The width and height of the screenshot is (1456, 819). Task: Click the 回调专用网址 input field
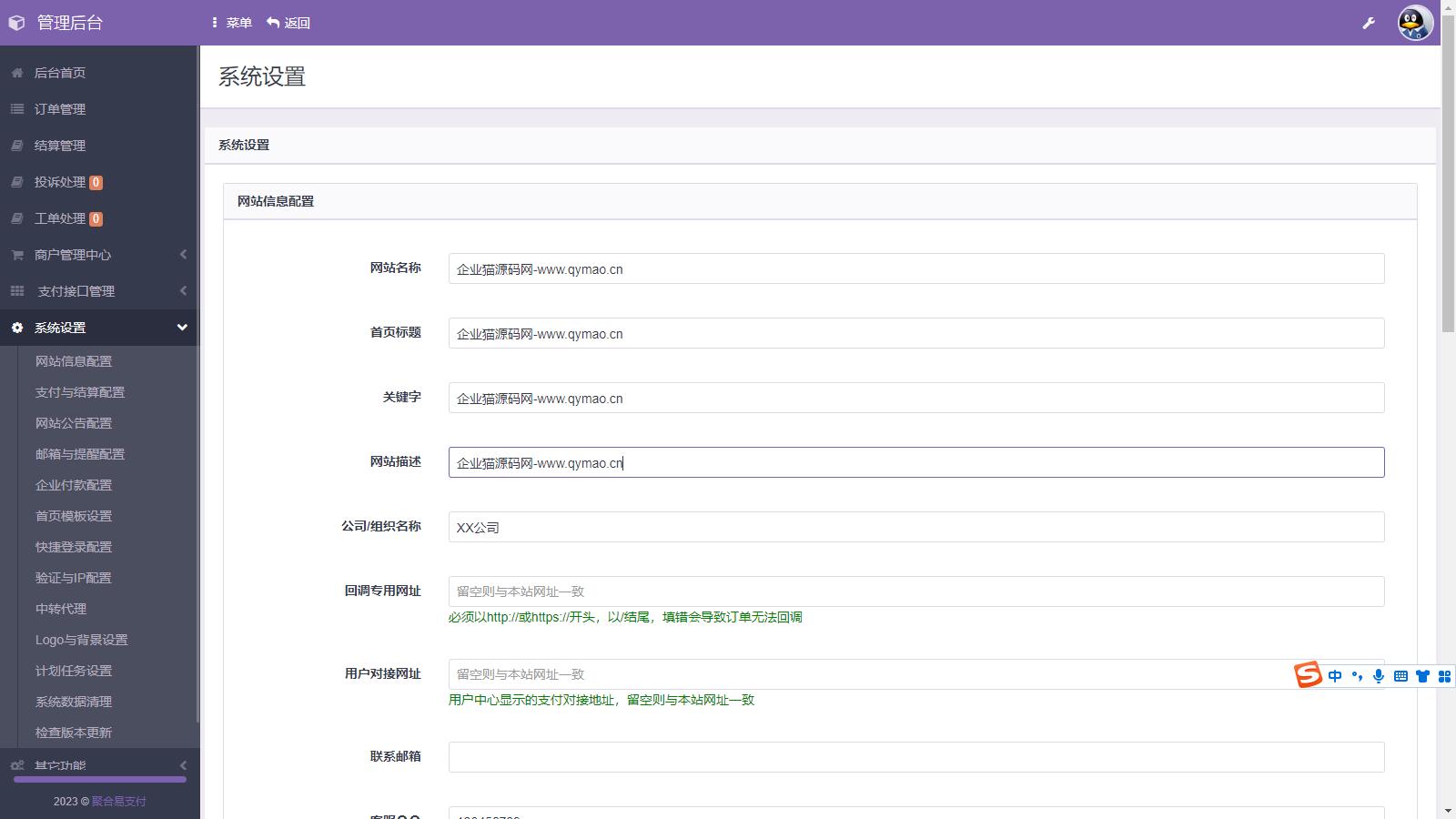point(915,591)
